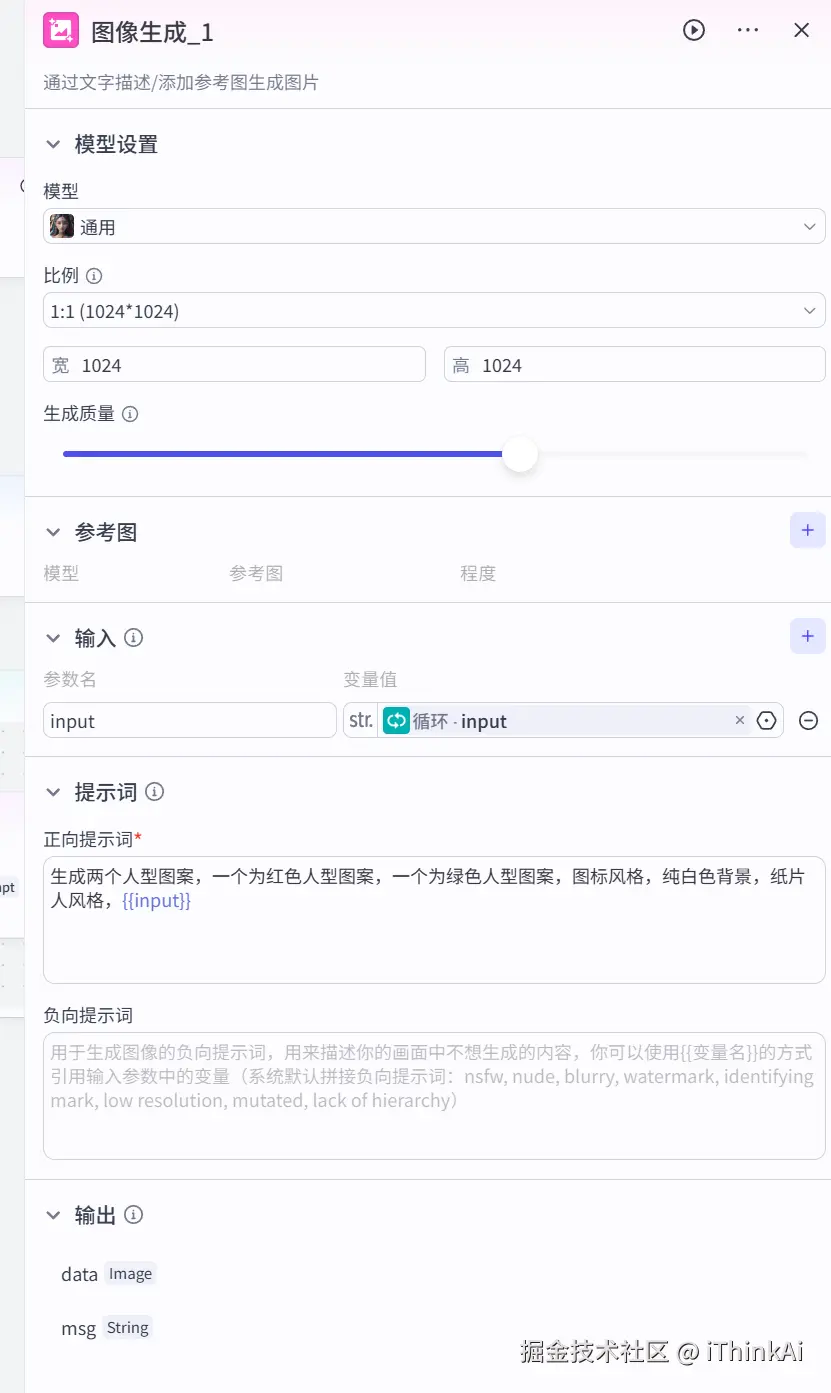Click the 提示词 info icon
The height and width of the screenshot is (1393, 831).
point(154,791)
